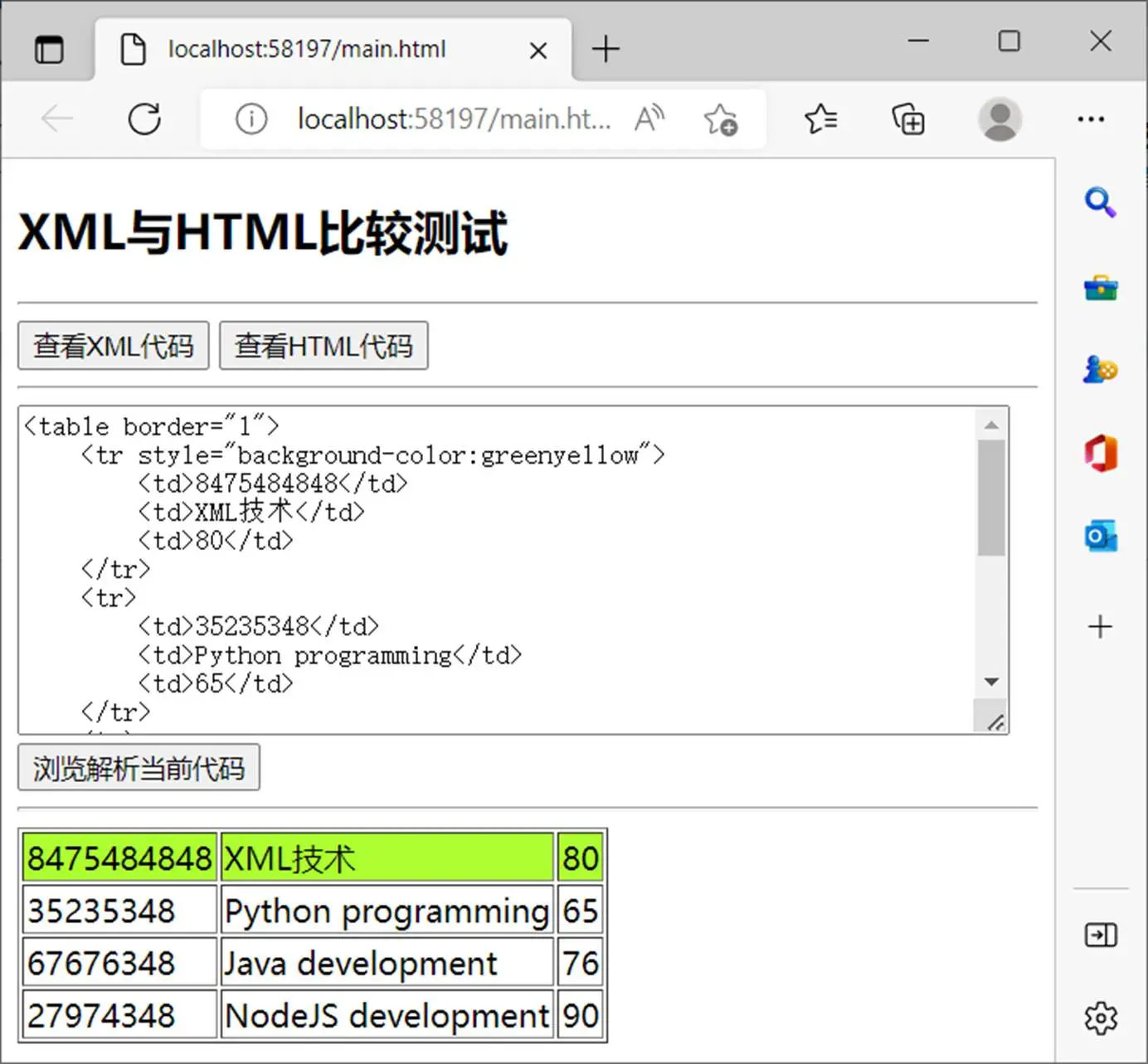Viewport: 1148px width, 1064px height.
Task: Click the 查看XML代码 button
Action: [114, 346]
